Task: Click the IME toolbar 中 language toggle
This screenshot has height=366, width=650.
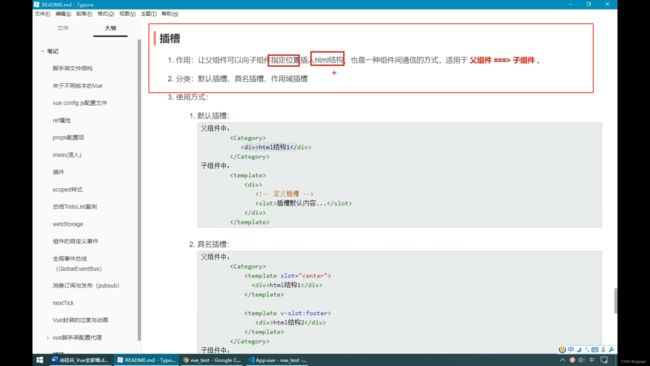Action: [x=571, y=349]
